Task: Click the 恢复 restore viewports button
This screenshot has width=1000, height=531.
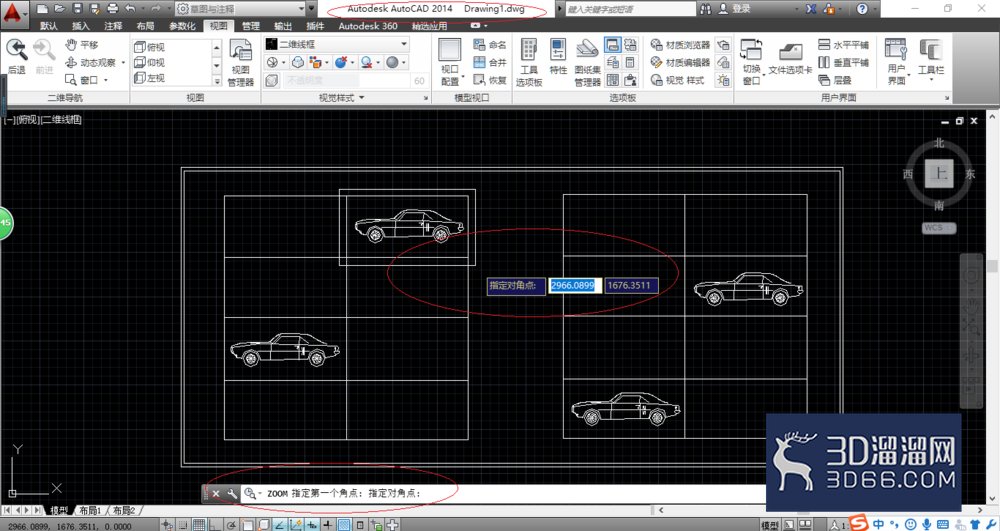Action: (x=490, y=80)
